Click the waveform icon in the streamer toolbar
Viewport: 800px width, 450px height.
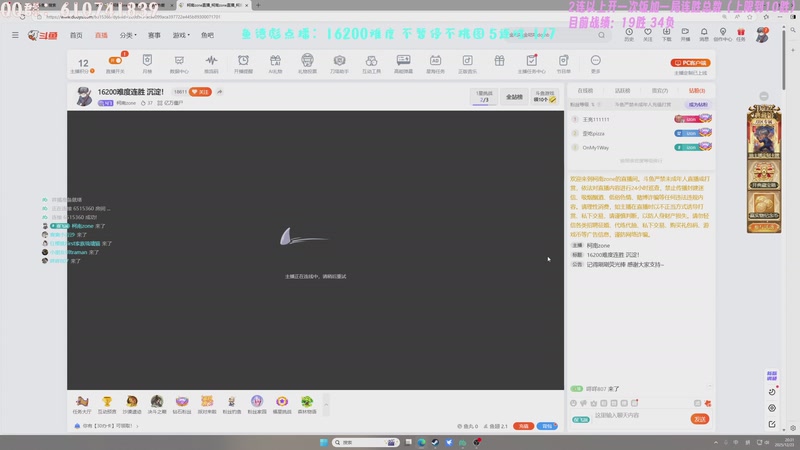pyautogui.click(x=211, y=60)
